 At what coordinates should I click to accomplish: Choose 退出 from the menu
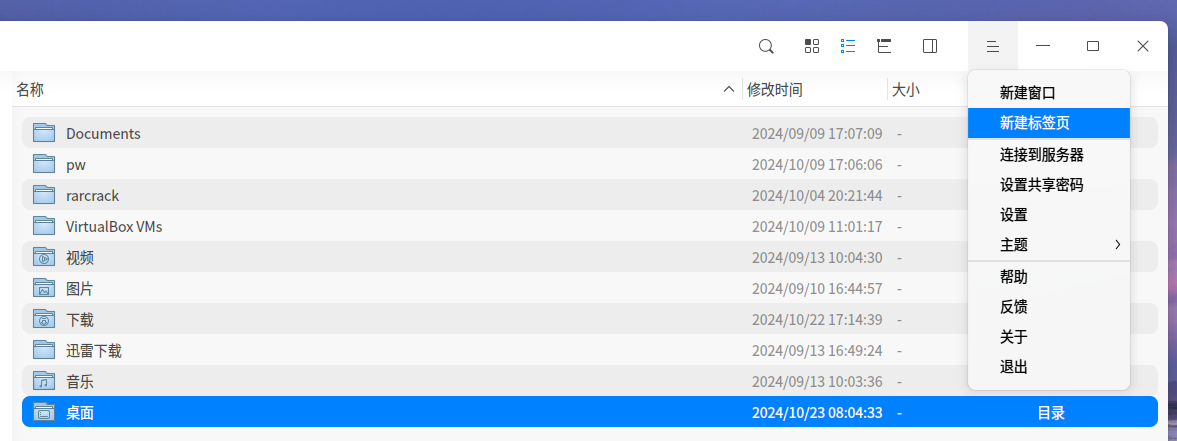(1049, 368)
